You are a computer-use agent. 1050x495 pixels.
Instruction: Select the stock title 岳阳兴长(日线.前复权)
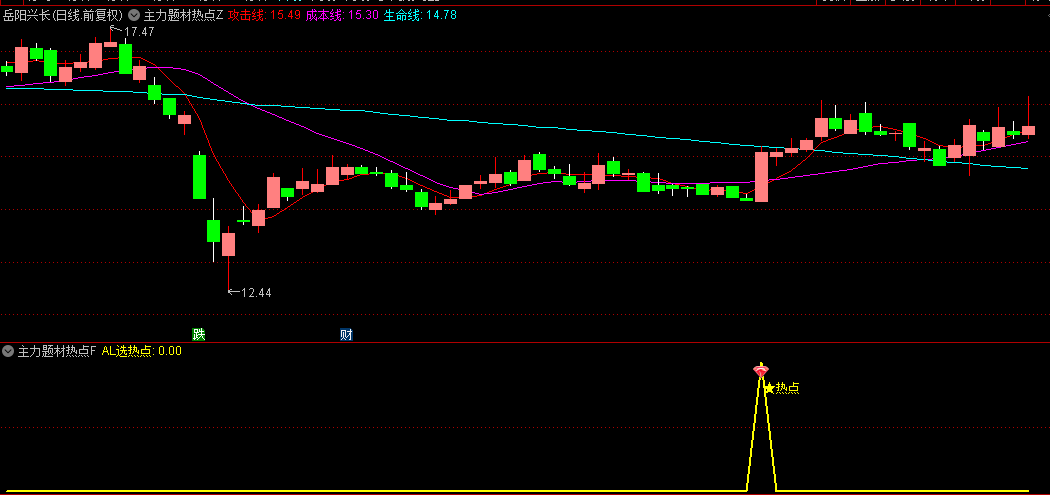[x=64, y=14]
